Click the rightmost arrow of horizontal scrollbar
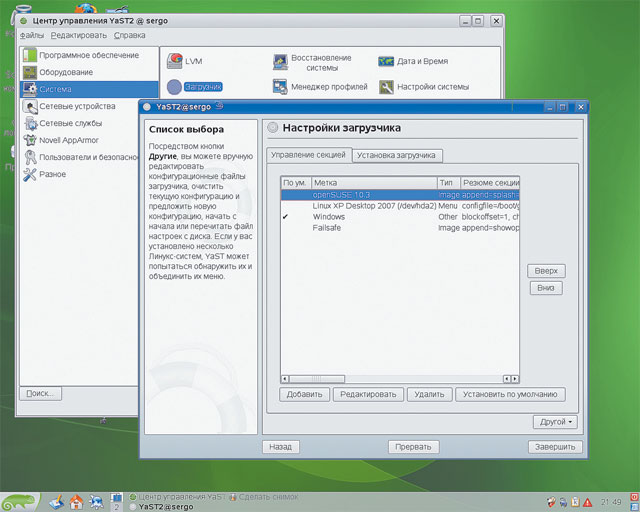The image size is (640, 512). [x=515, y=379]
